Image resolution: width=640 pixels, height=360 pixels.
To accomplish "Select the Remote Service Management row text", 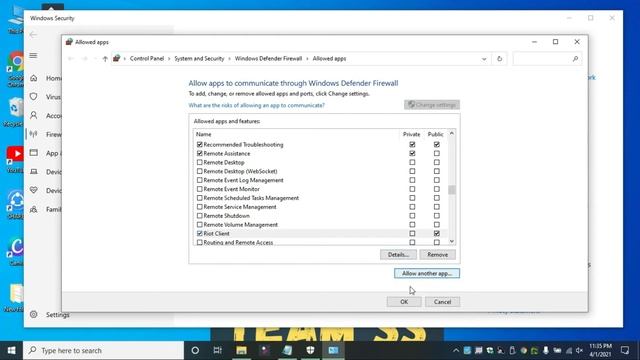I will point(240,207).
